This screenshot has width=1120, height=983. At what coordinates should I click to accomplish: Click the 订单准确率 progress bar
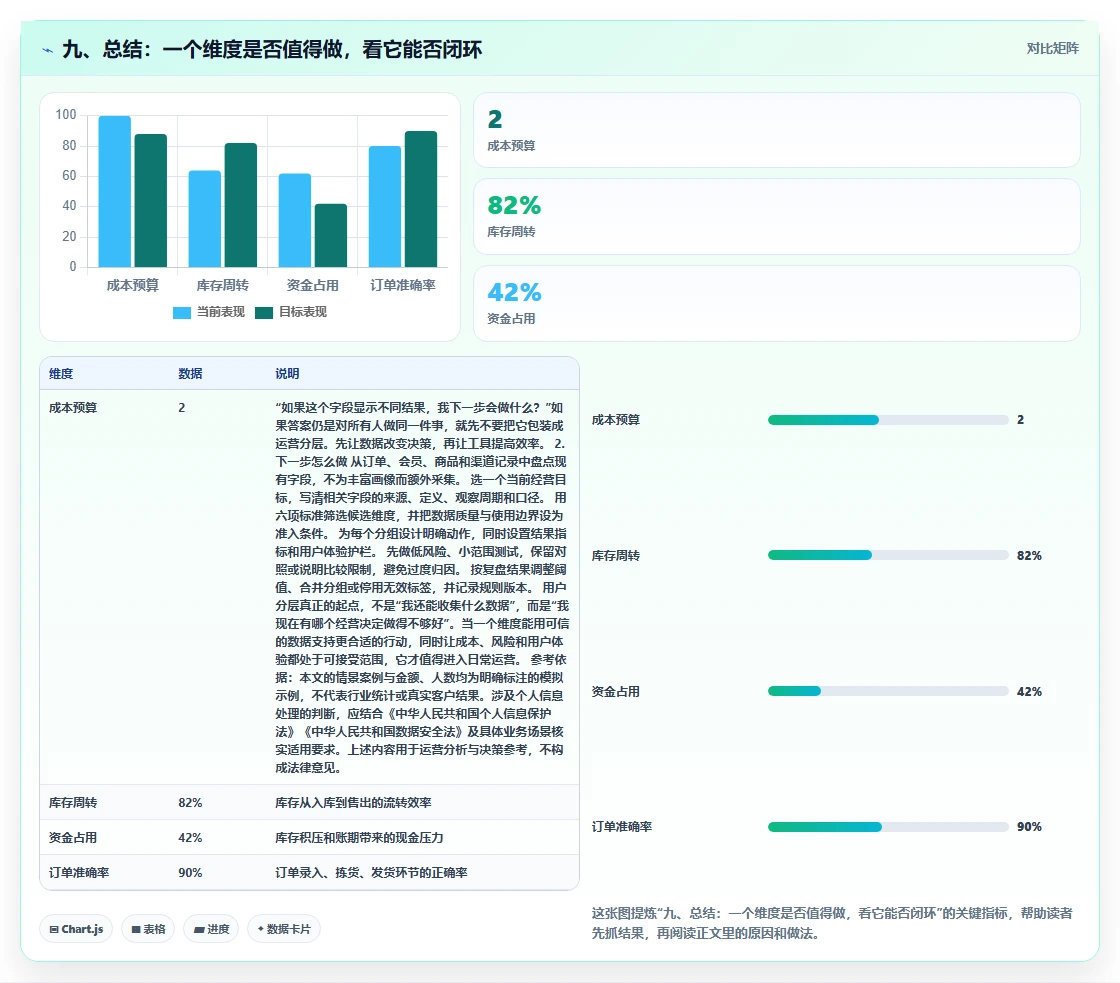point(888,827)
